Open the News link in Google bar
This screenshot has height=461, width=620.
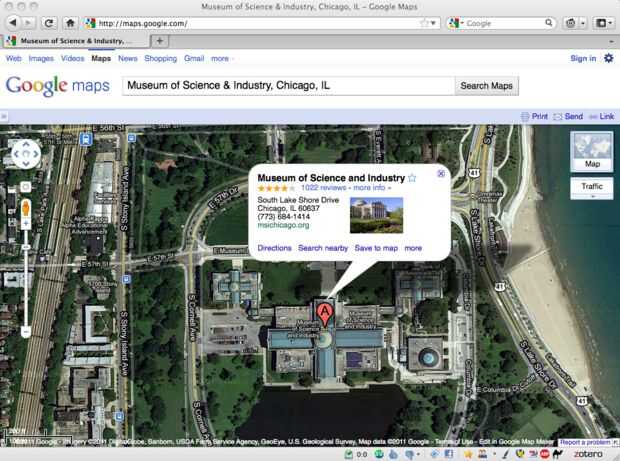click(x=127, y=59)
